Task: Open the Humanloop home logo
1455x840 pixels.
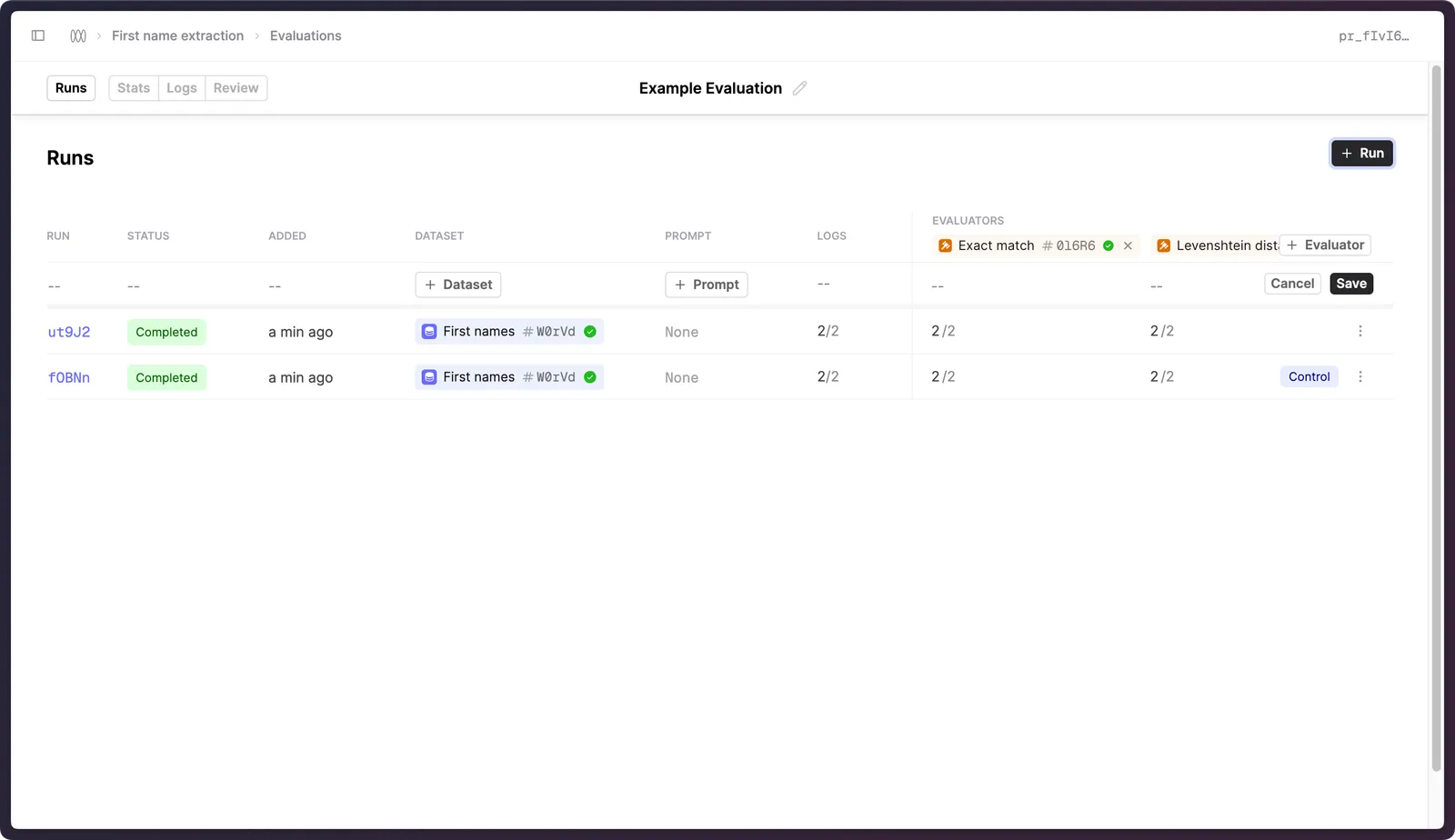Action: [x=78, y=35]
